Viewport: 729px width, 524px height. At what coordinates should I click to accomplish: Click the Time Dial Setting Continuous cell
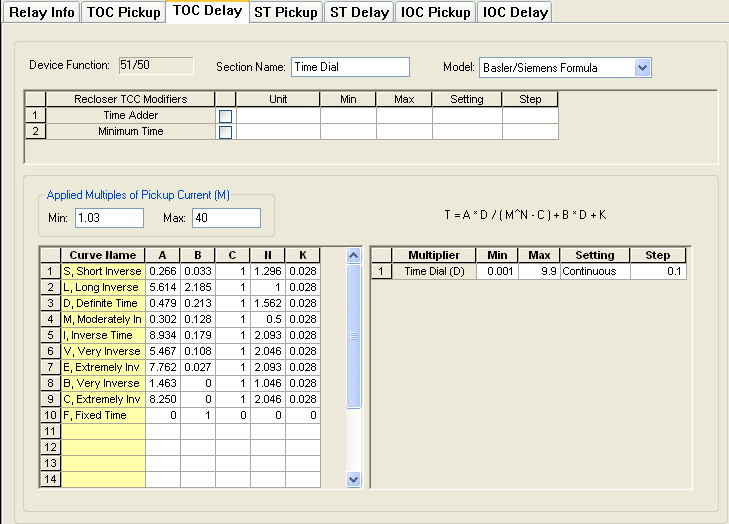(595, 271)
